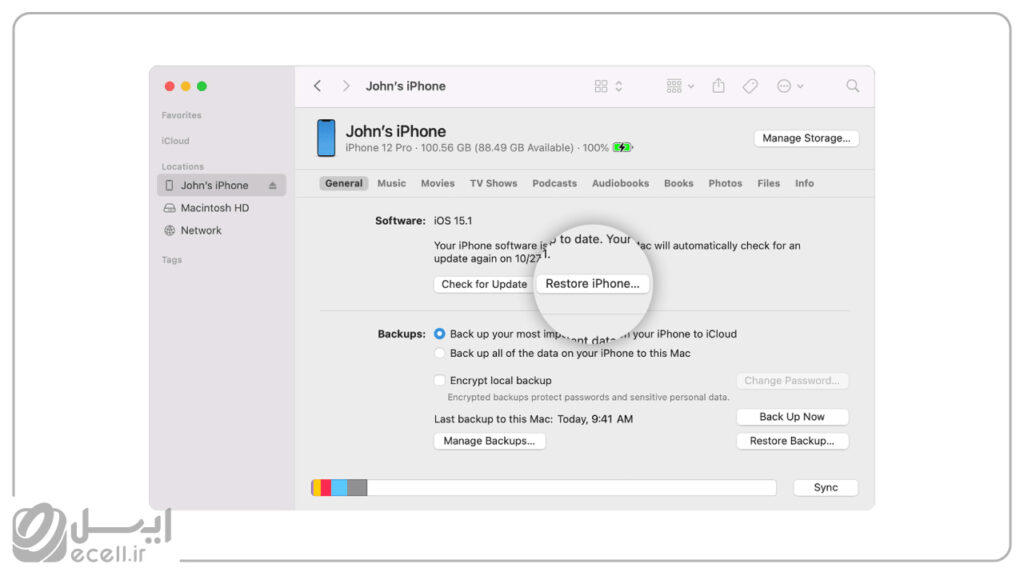The height and width of the screenshot is (576, 1024).
Task: Click the iPhone 12 Pro capacity details text
Action: pos(460,148)
